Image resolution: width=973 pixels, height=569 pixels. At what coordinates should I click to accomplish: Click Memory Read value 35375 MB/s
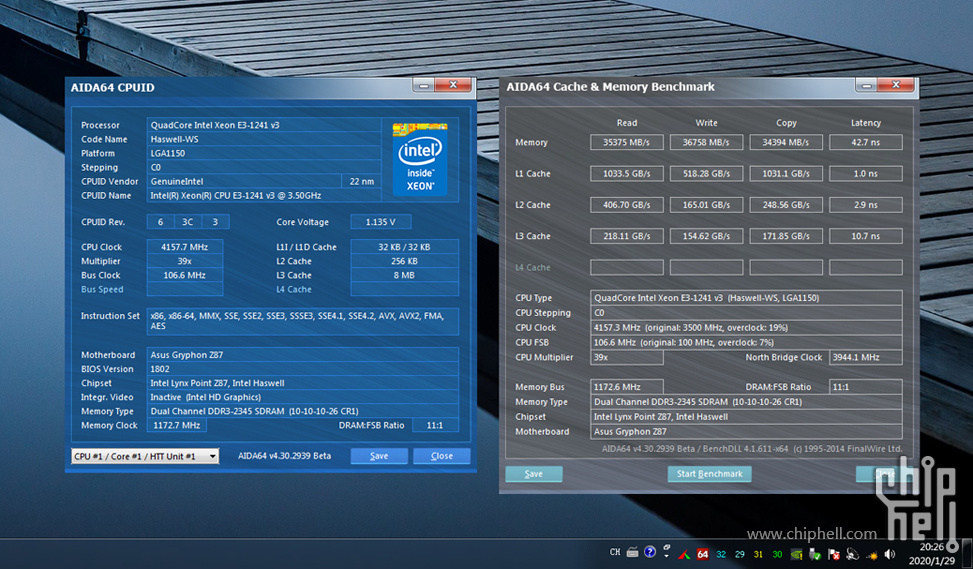[627, 143]
